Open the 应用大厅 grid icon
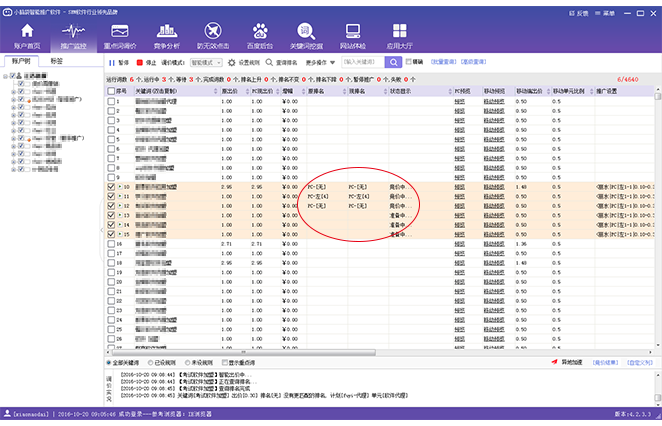 [x=401, y=36]
